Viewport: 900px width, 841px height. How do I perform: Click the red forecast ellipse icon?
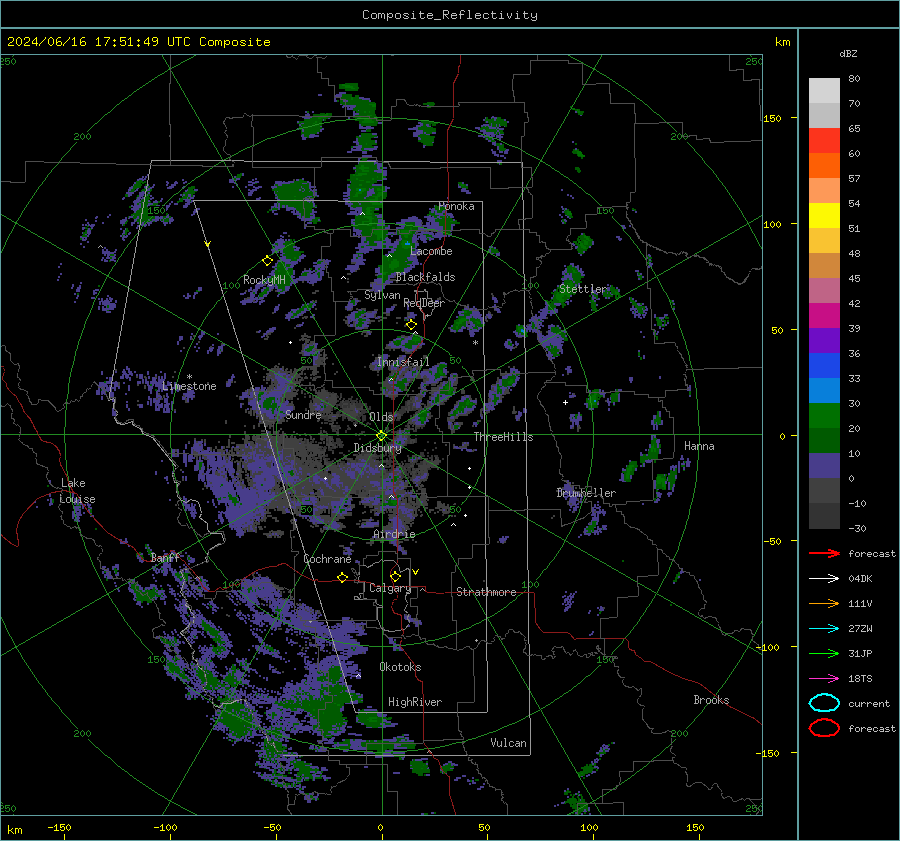pyautogui.click(x=824, y=728)
